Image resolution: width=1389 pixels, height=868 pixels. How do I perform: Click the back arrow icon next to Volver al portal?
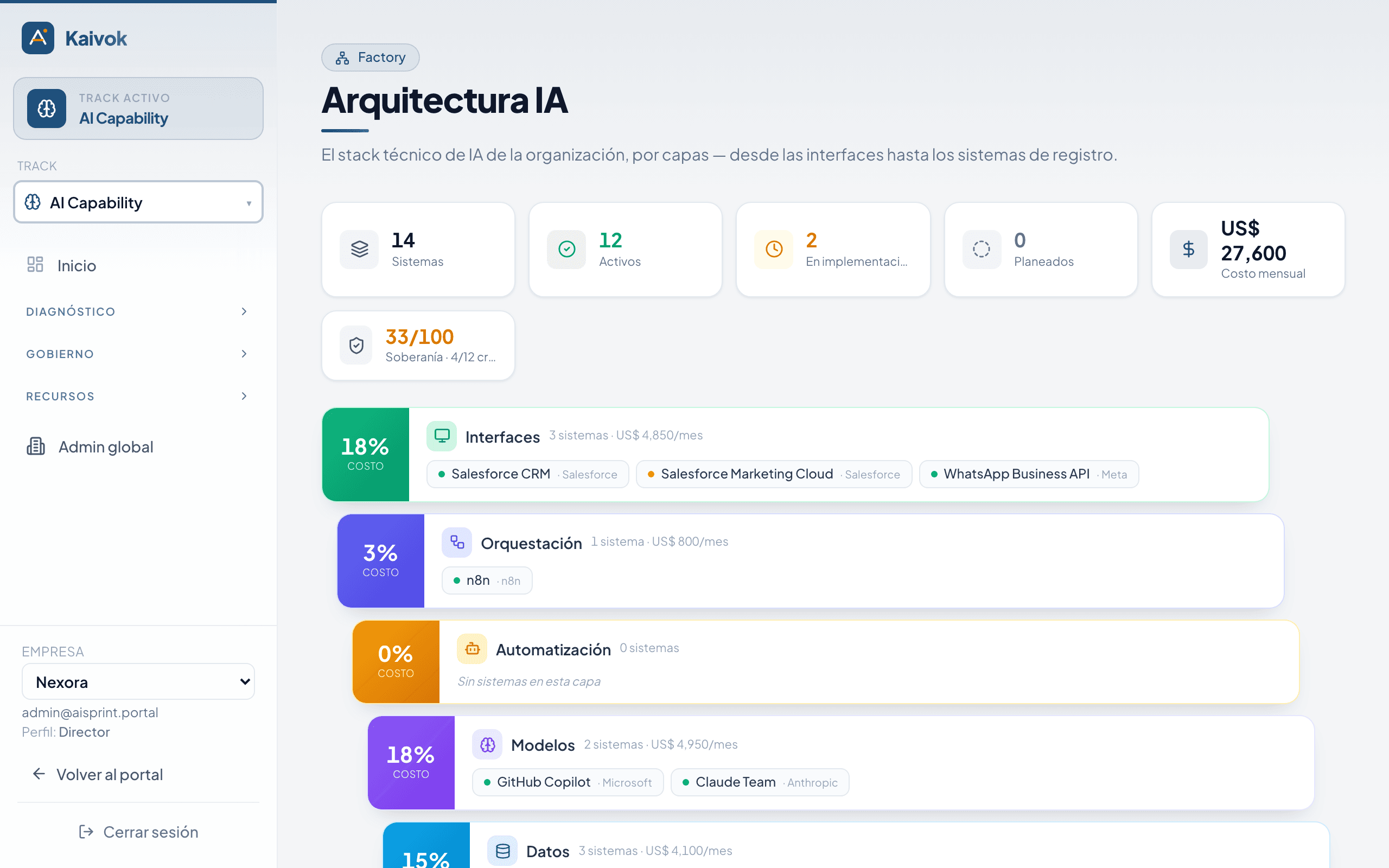39,774
